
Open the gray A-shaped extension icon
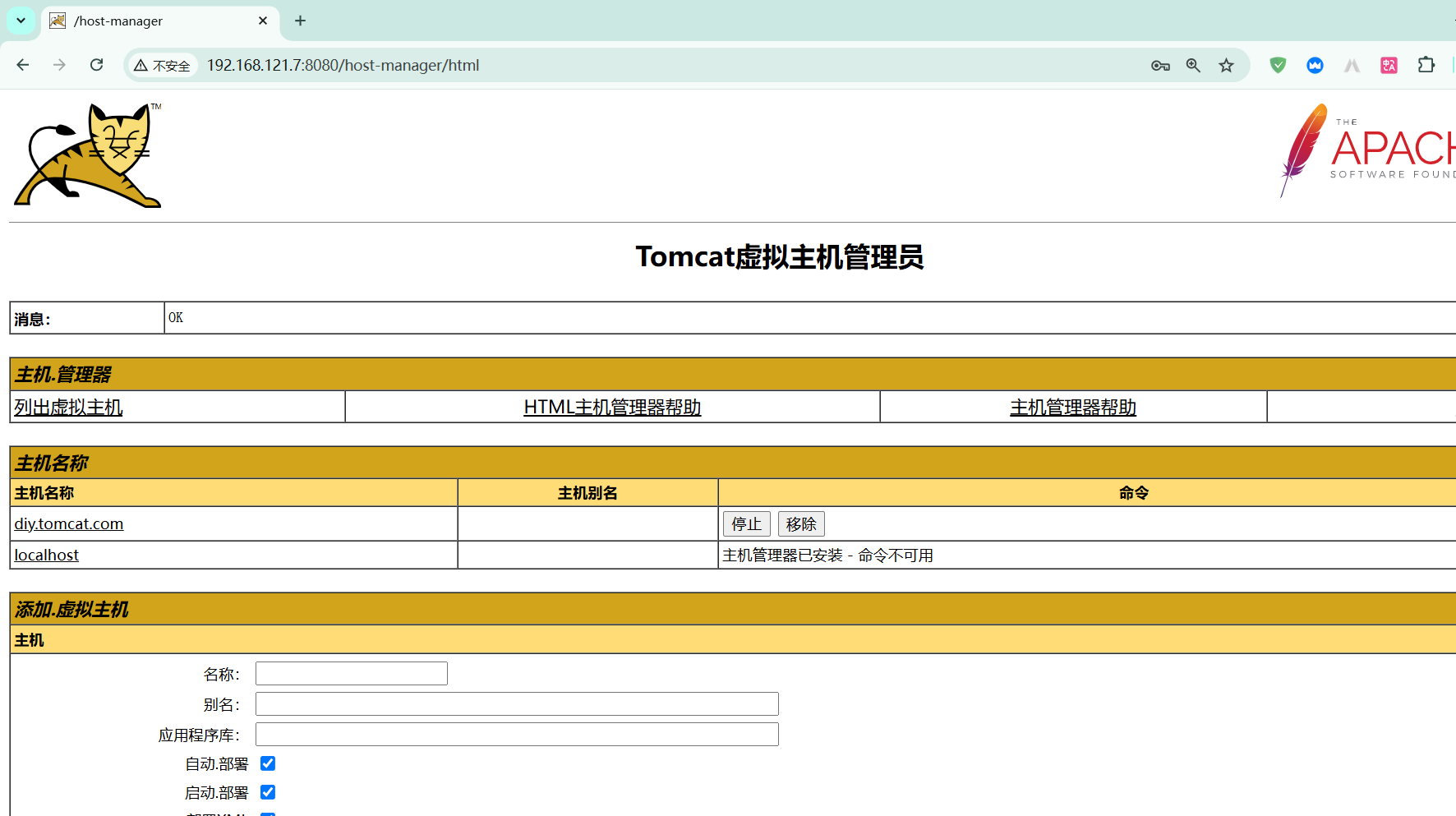(x=1352, y=65)
